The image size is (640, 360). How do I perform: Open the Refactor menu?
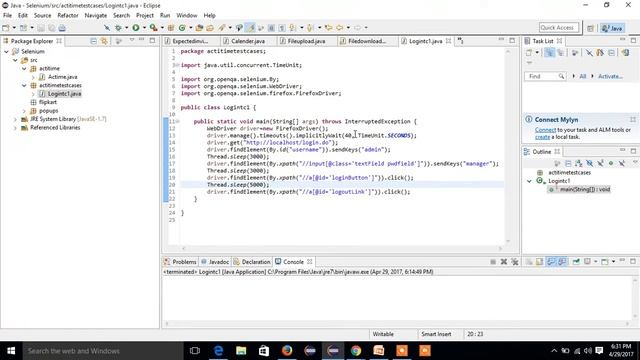(68, 16)
